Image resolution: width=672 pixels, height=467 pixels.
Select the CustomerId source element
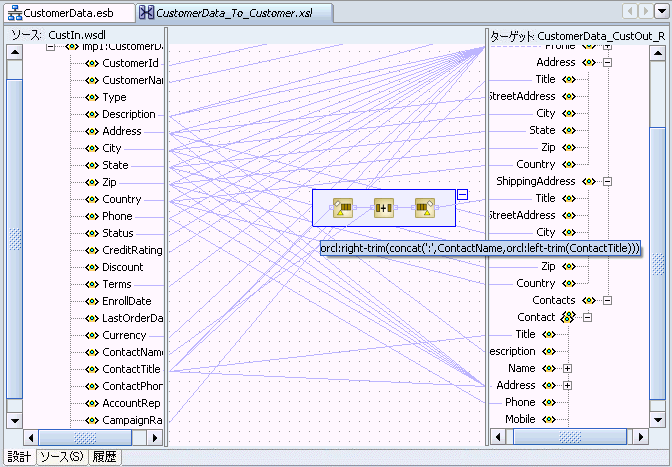[x=130, y=63]
